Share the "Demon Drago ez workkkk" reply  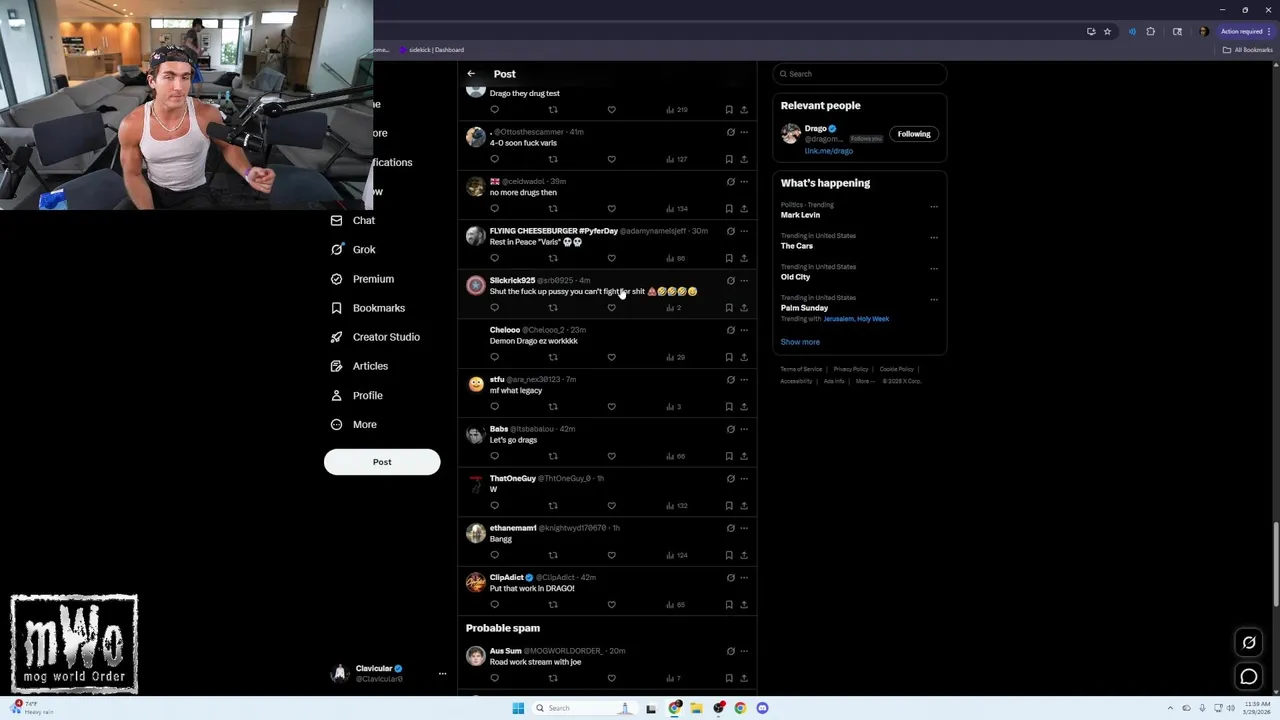[744, 357]
